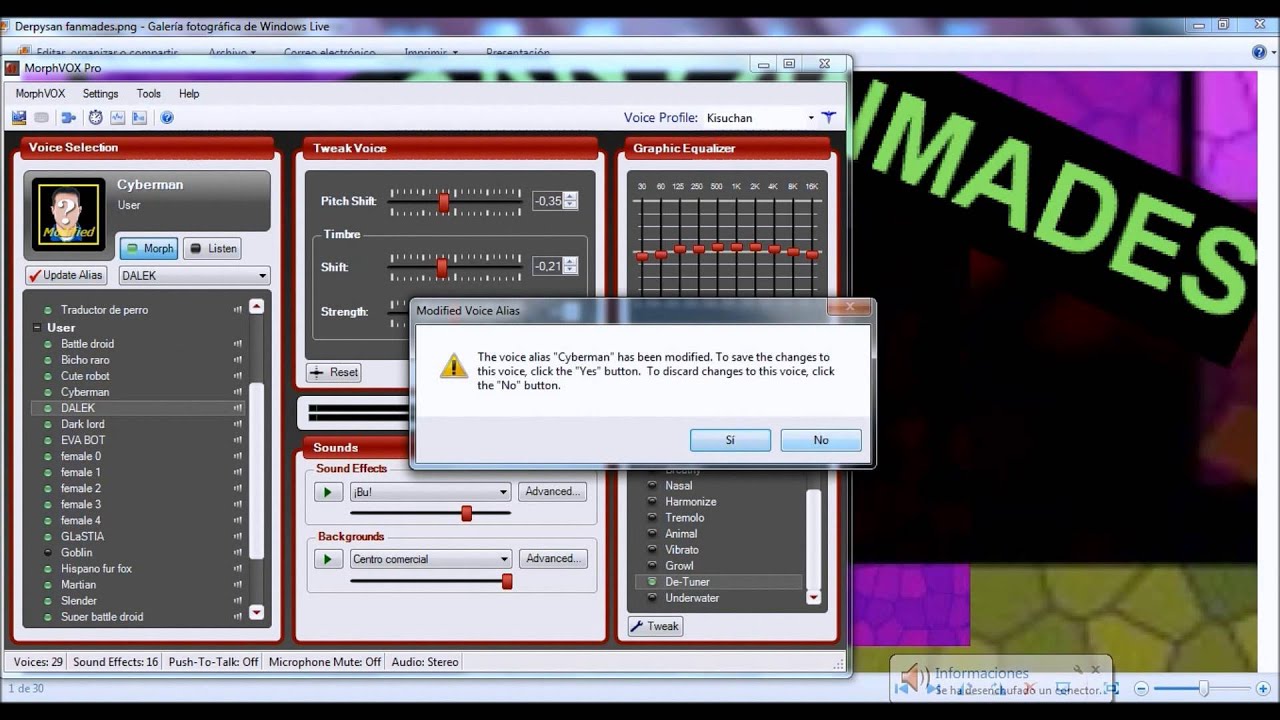Click the first MorphVOX toolbar icon with blue screen
1280x720 pixels.
coord(19,118)
